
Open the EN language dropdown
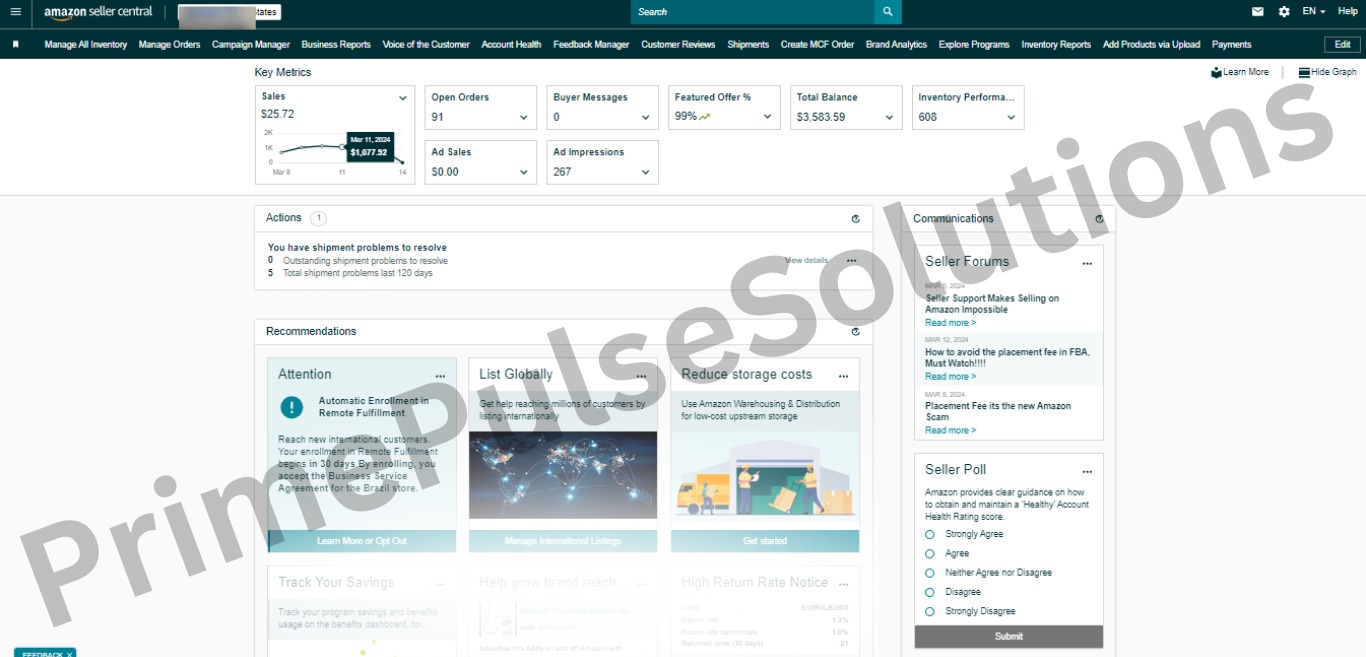[x=1314, y=12]
